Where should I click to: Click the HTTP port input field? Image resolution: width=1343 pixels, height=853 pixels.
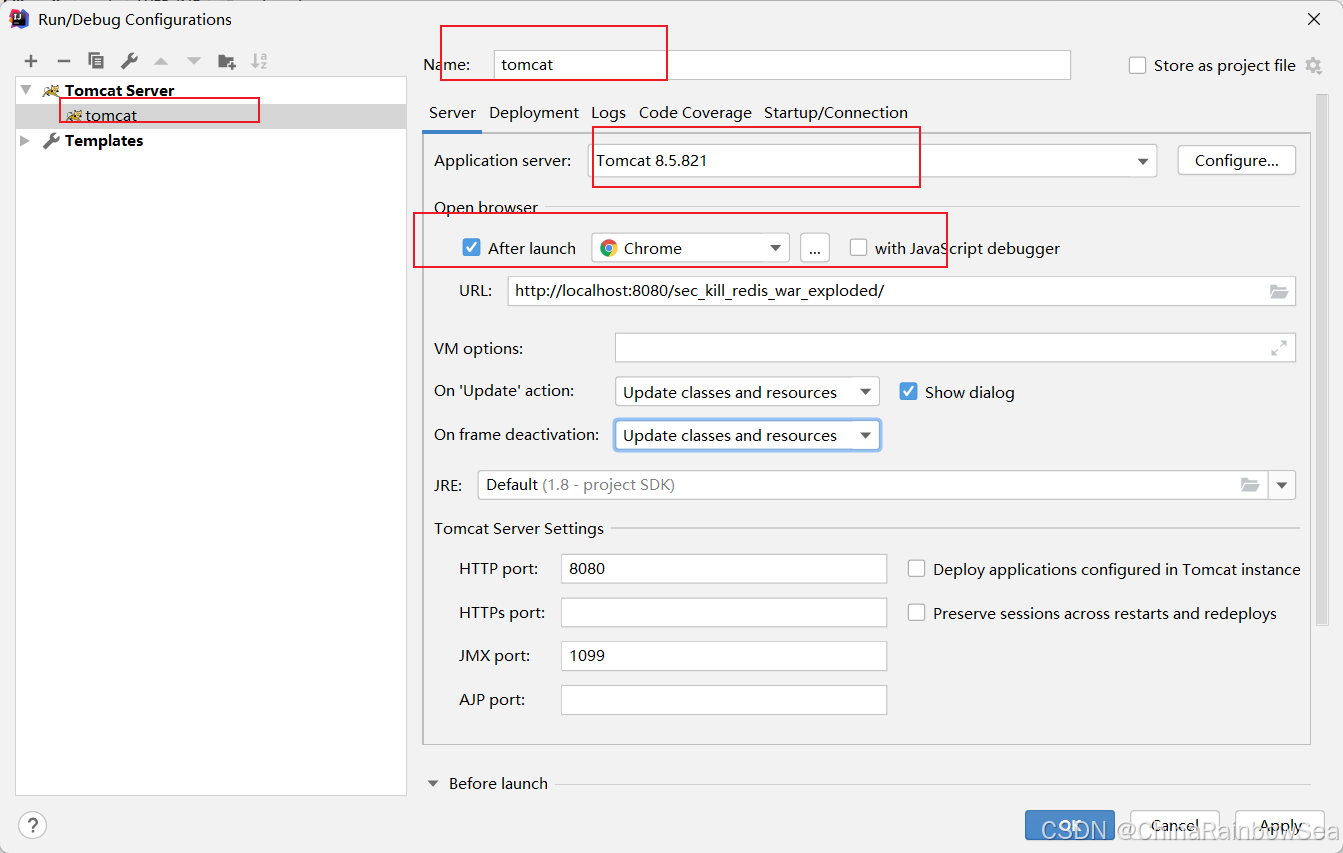723,569
